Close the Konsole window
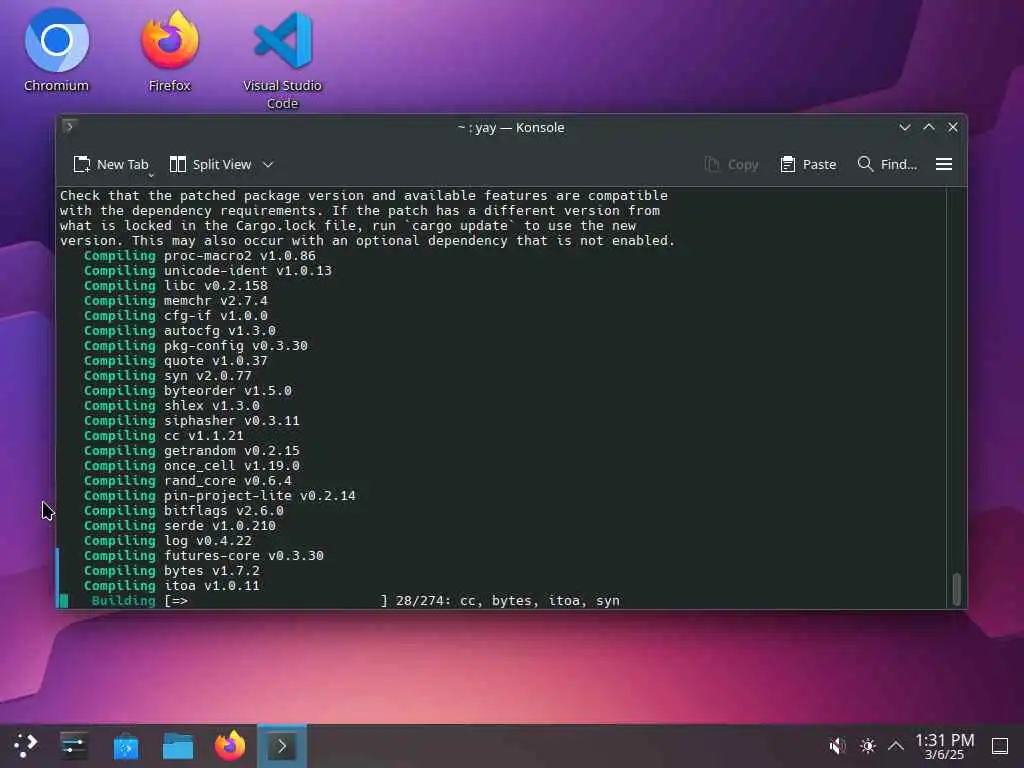 coord(953,127)
